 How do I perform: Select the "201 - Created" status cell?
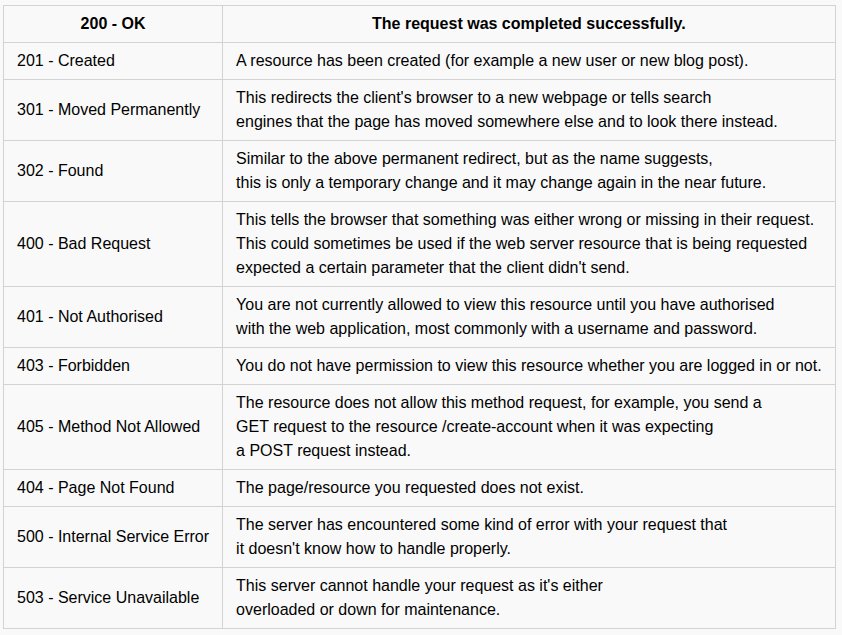point(66,61)
